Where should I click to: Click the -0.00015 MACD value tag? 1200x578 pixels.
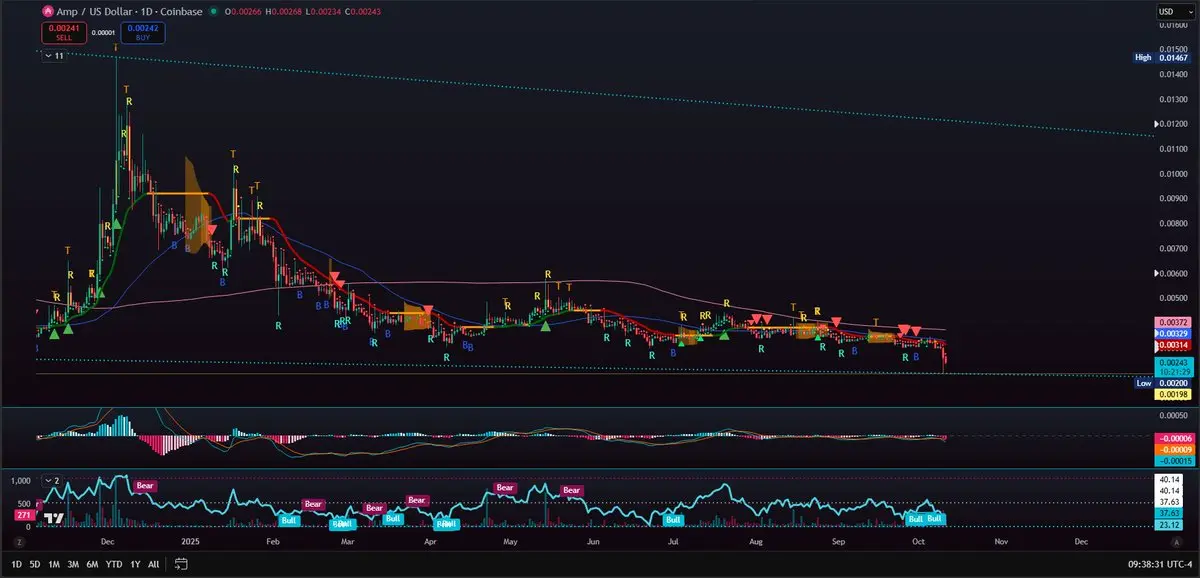click(x=1172, y=460)
